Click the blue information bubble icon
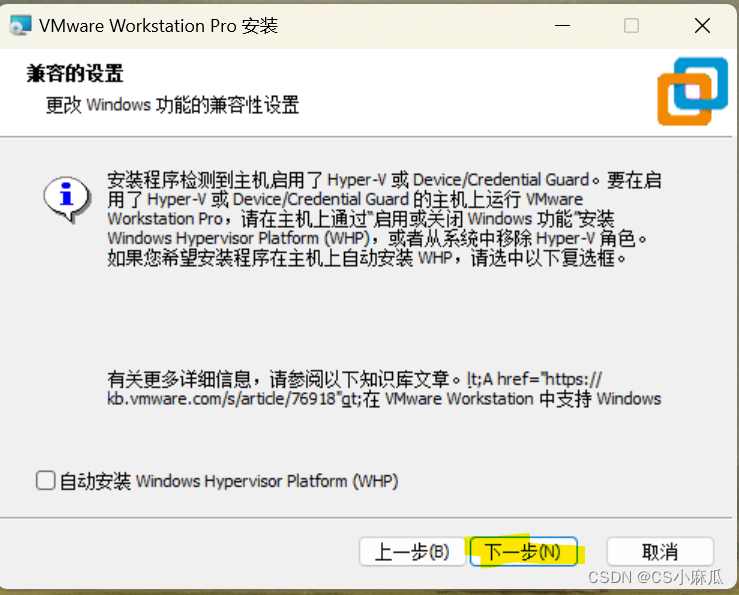The width and height of the screenshot is (739, 595). [x=67, y=198]
